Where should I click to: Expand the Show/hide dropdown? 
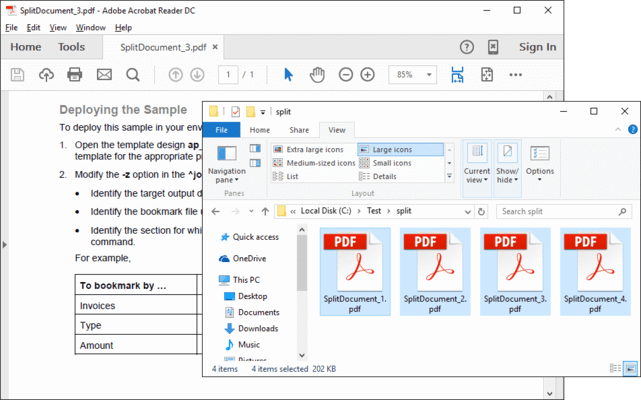coord(507,163)
